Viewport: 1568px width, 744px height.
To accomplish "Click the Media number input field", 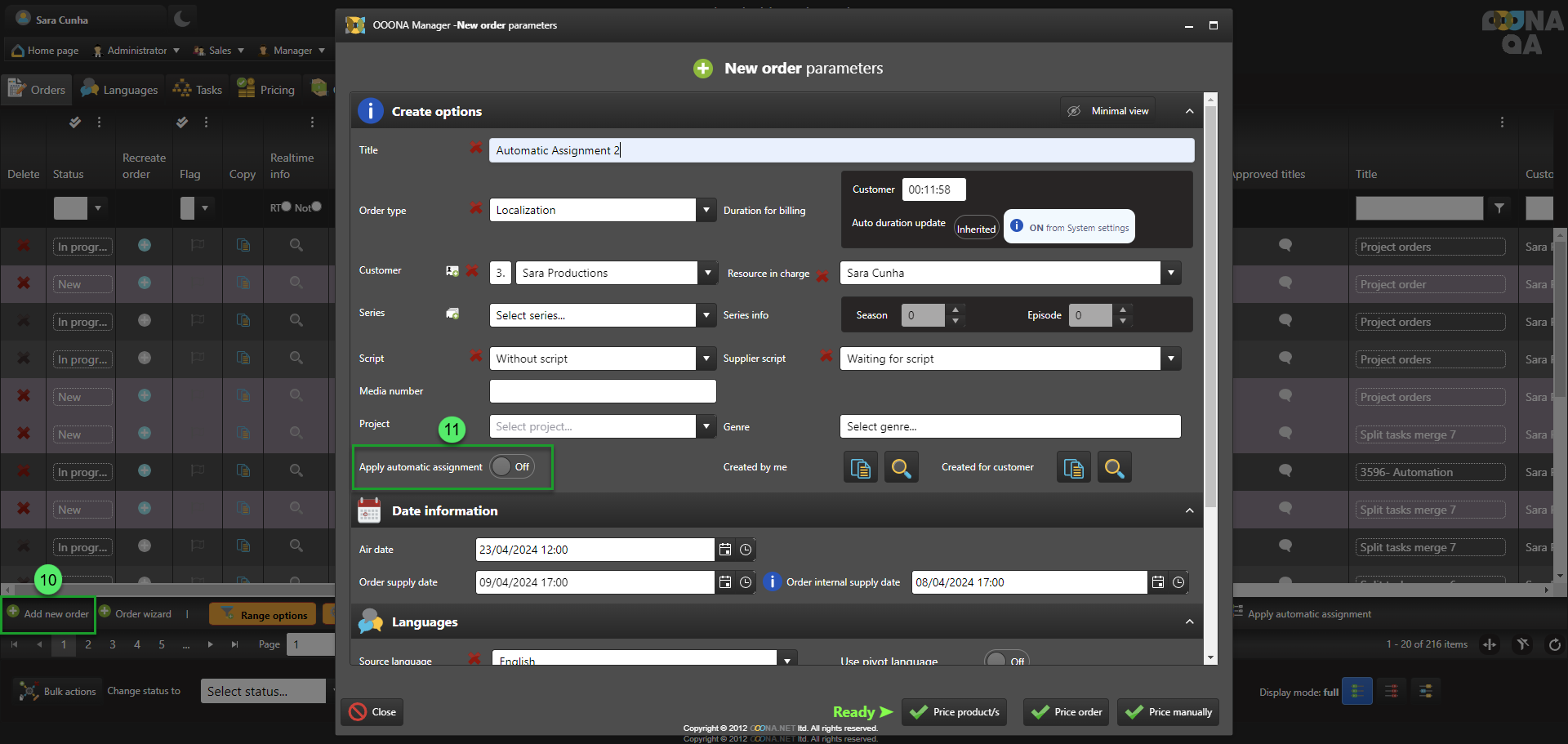I will coord(603,391).
